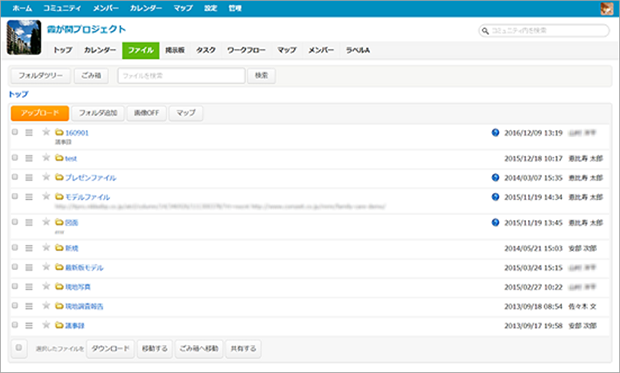Viewport: 620px width, 373px height.
Task: Open the ラベルA tab
Action: click(x=358, y=50)
